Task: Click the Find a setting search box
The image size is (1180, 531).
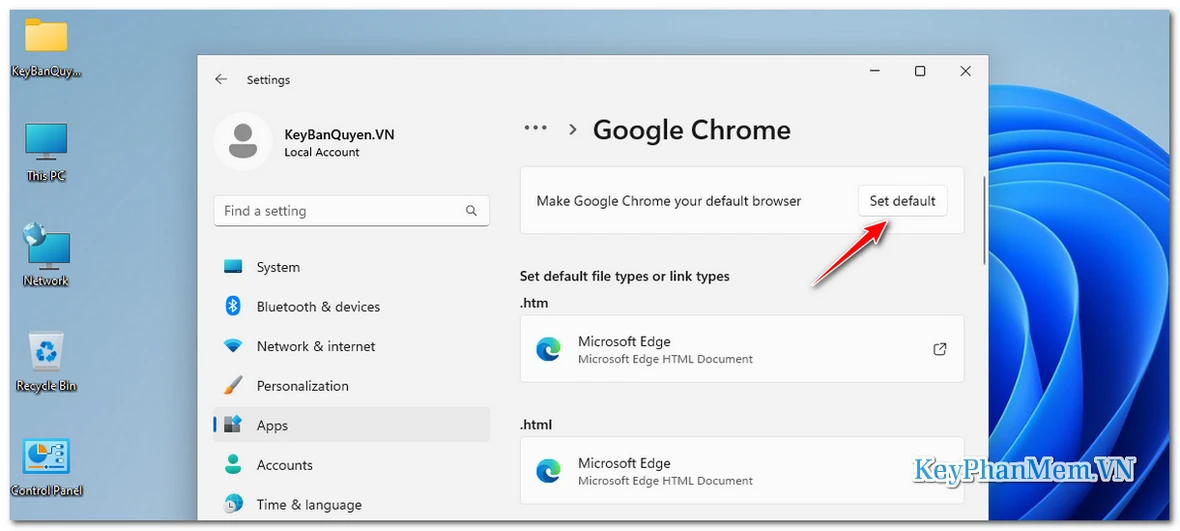Action: [x=351, y=211]
